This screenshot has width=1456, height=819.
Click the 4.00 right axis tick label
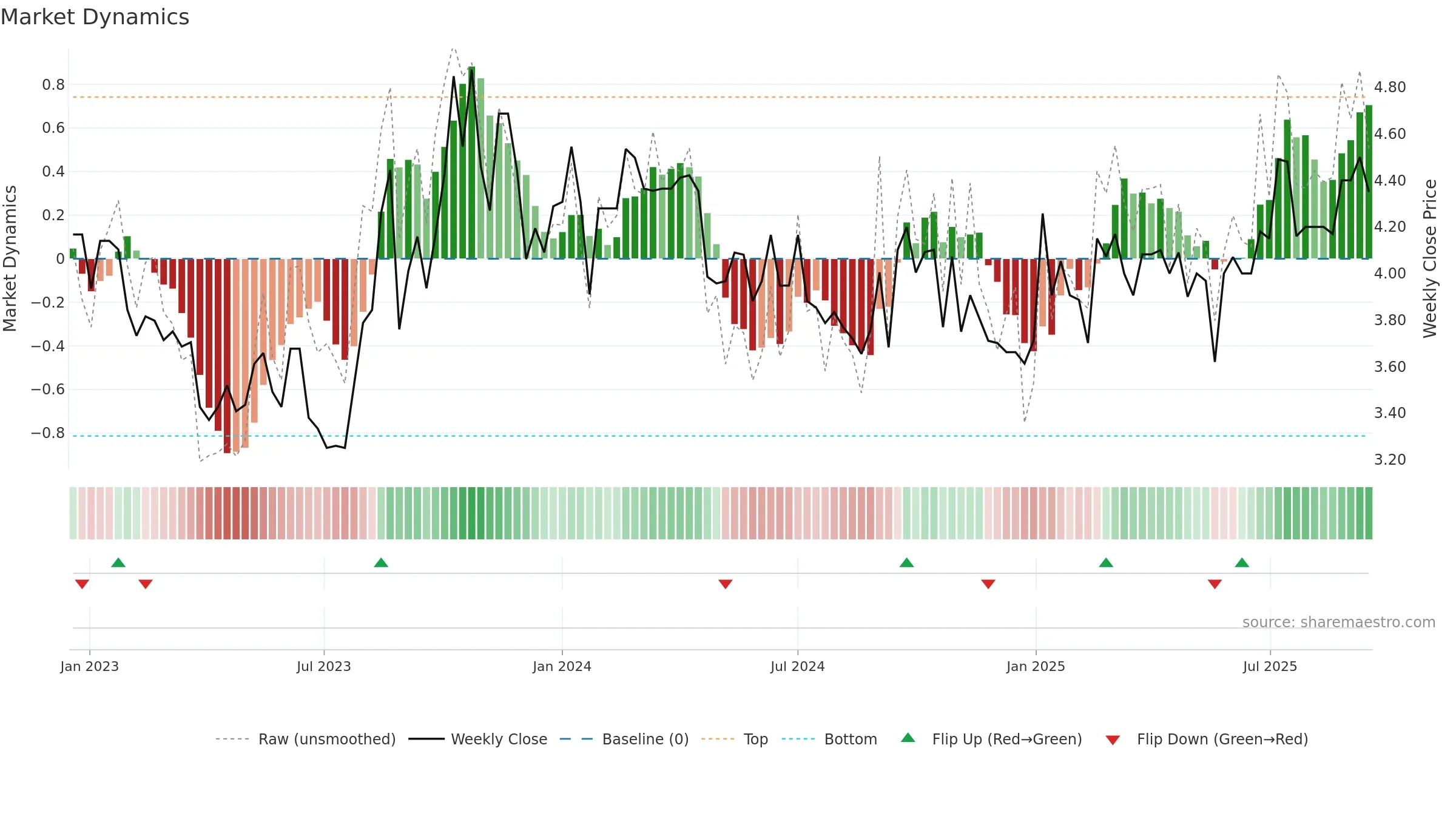(x=1390, y=274)
